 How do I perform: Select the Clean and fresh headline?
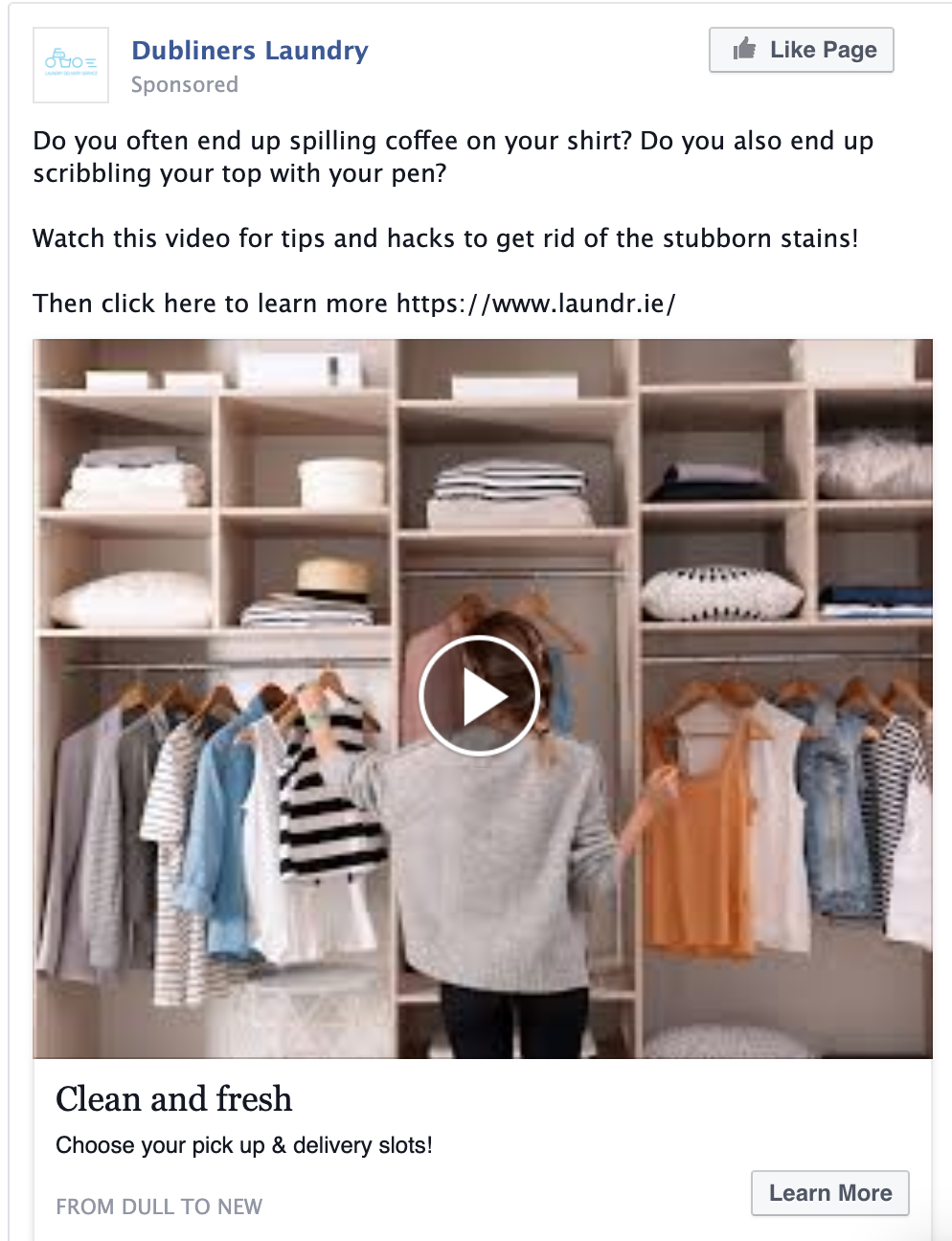173,1098
